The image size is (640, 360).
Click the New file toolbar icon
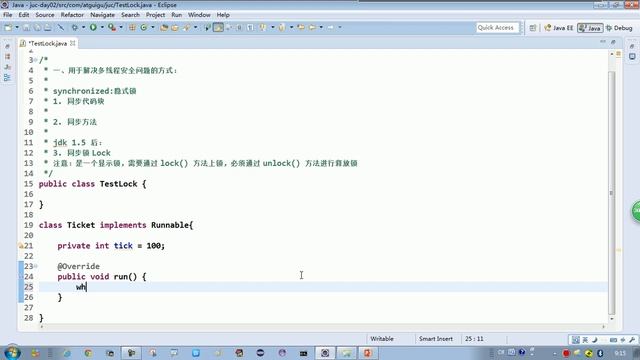pyautogui.click(x=8, y=27)
